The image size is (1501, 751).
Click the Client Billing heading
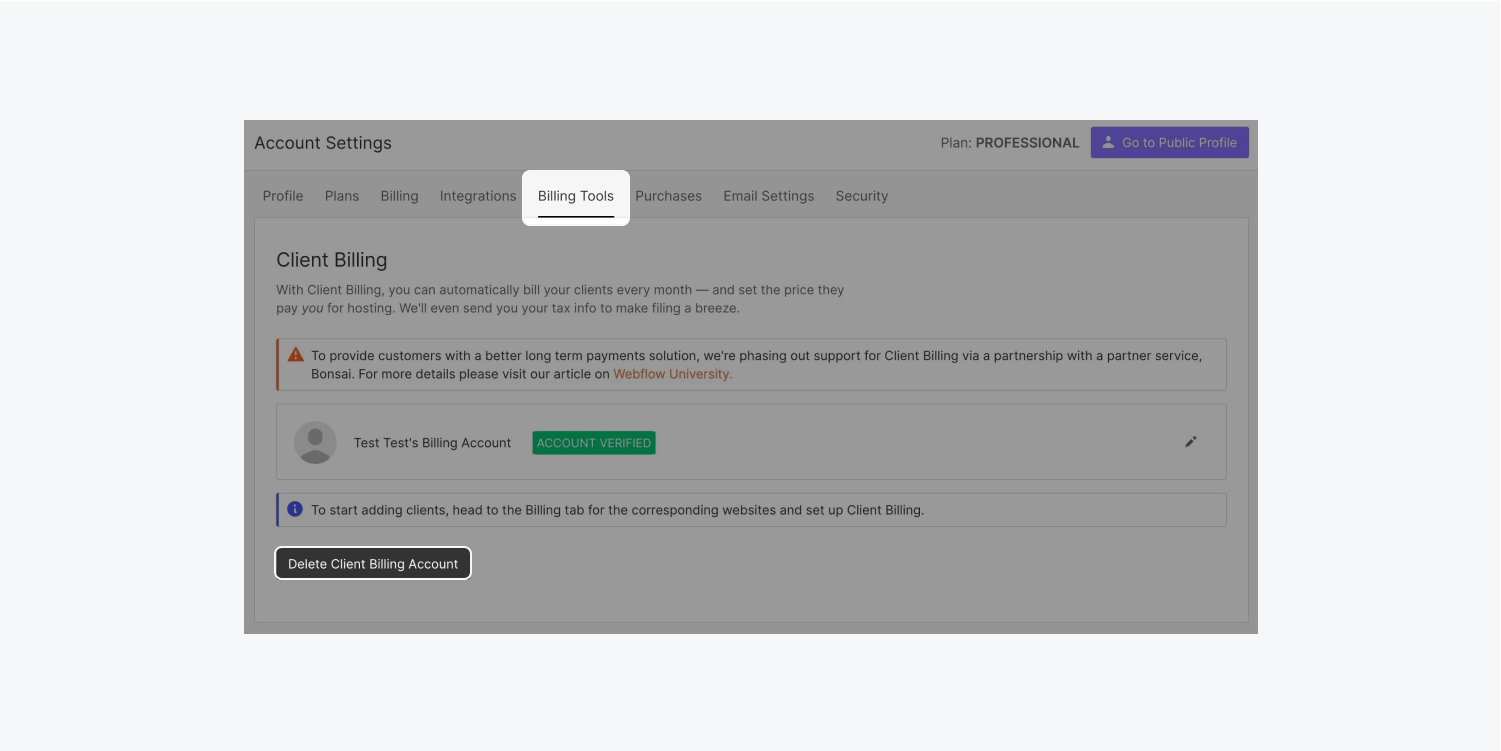click(332, 260)
